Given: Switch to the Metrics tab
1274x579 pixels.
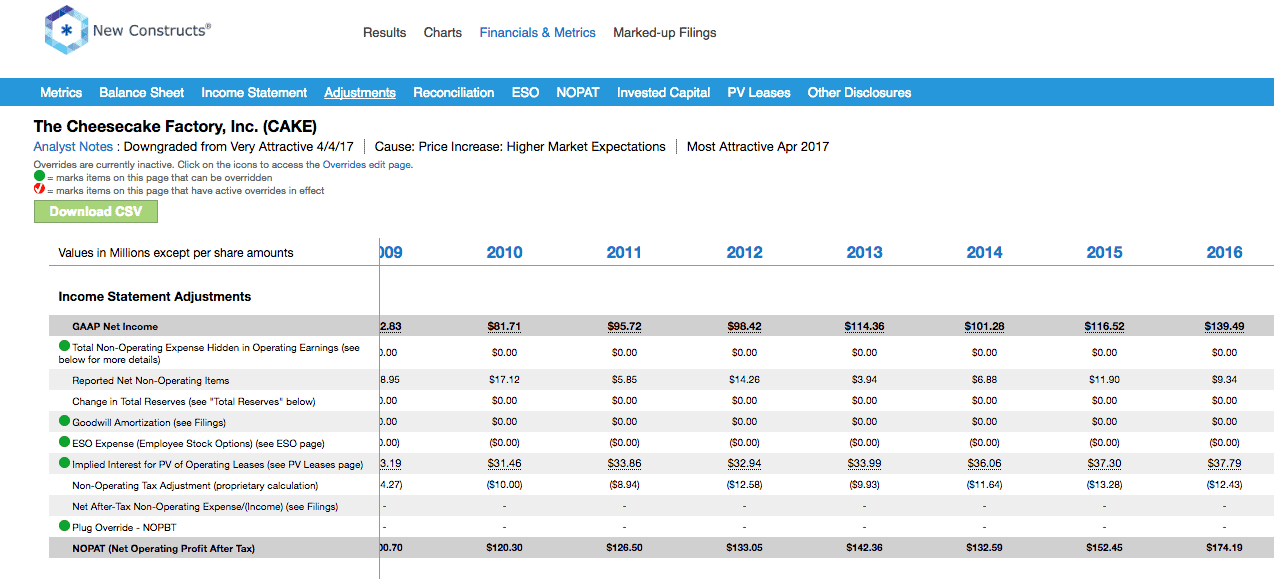Looking at the screenshot, I should pos(61,92).
